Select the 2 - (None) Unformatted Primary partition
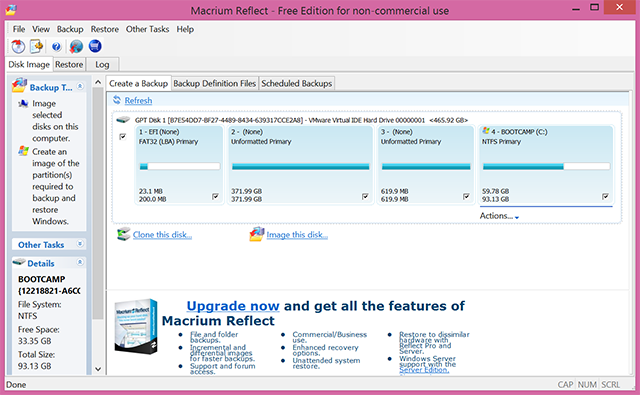Image resolution: width=640 pixels, height=395 pixels. [300, 165]
